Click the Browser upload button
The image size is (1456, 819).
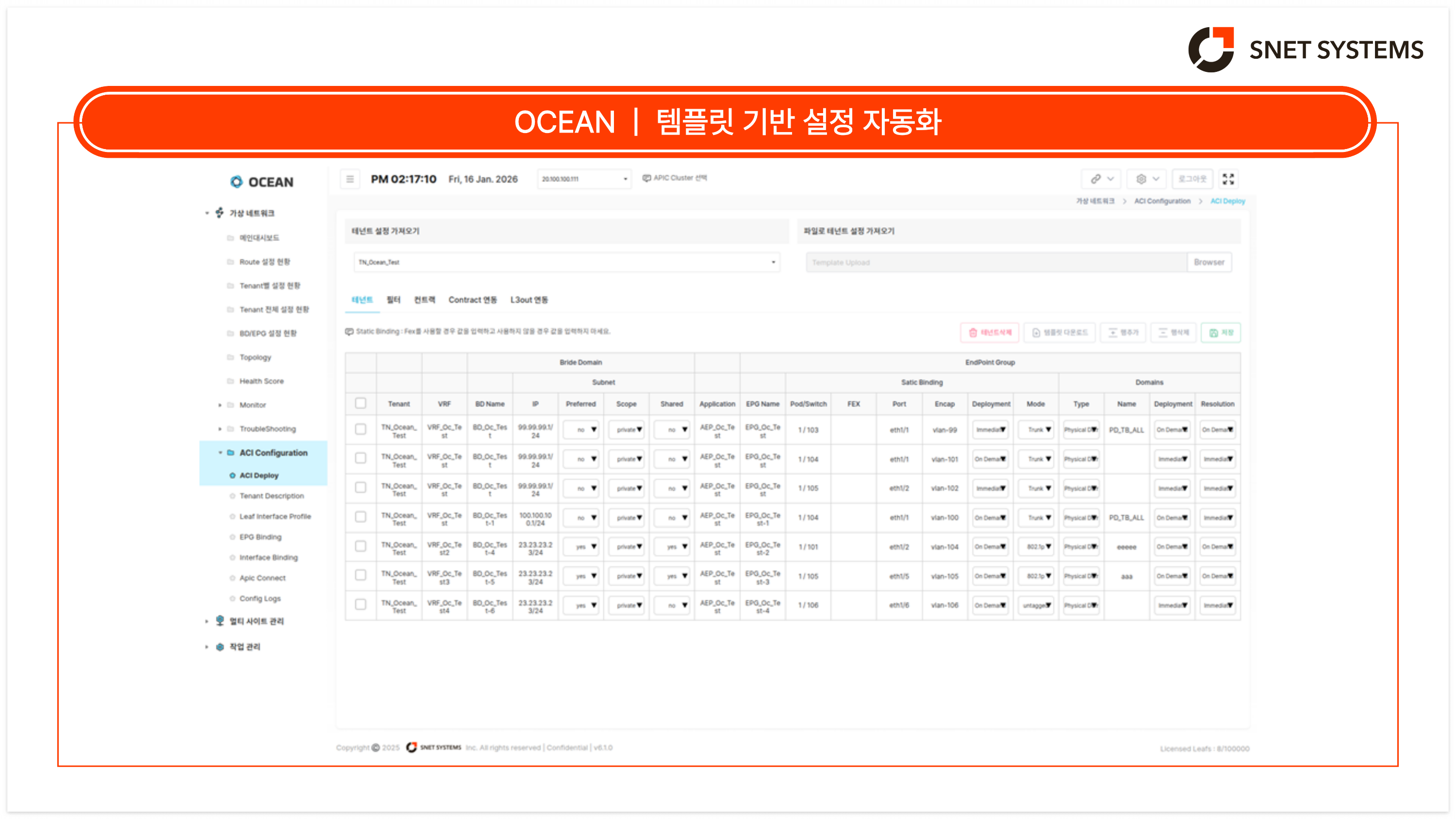pyautogui.click(x=1208, y=262)
